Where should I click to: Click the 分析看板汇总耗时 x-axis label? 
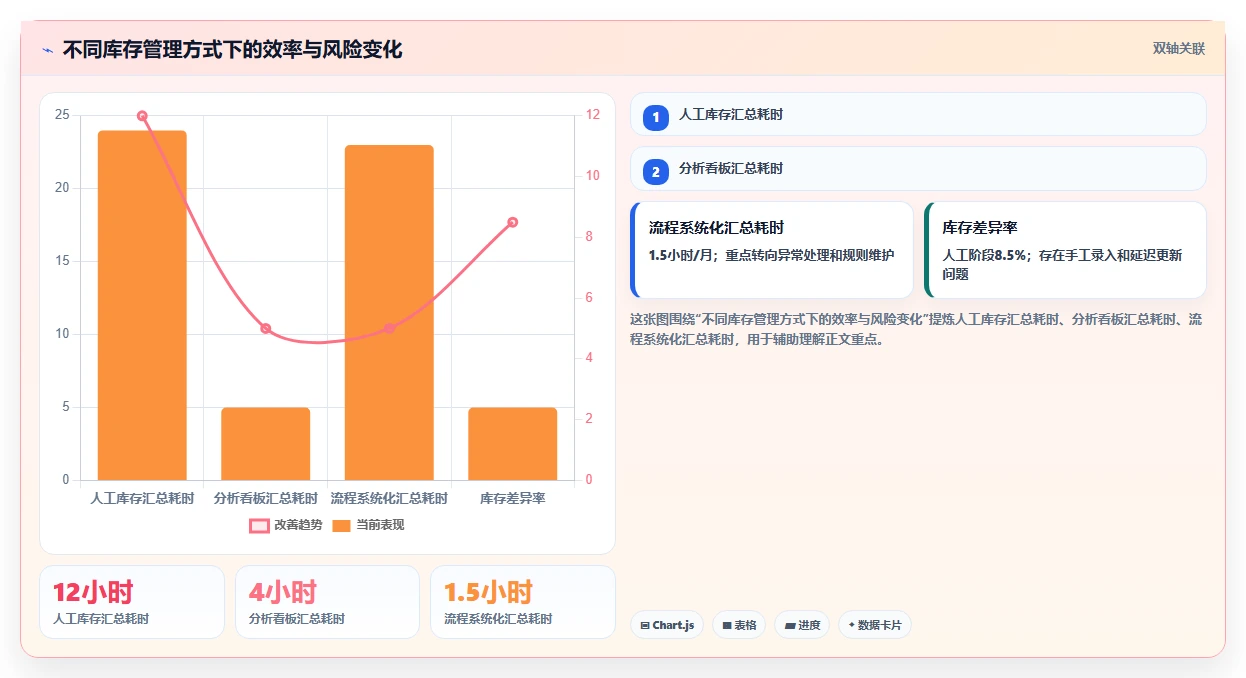[266, 498]
